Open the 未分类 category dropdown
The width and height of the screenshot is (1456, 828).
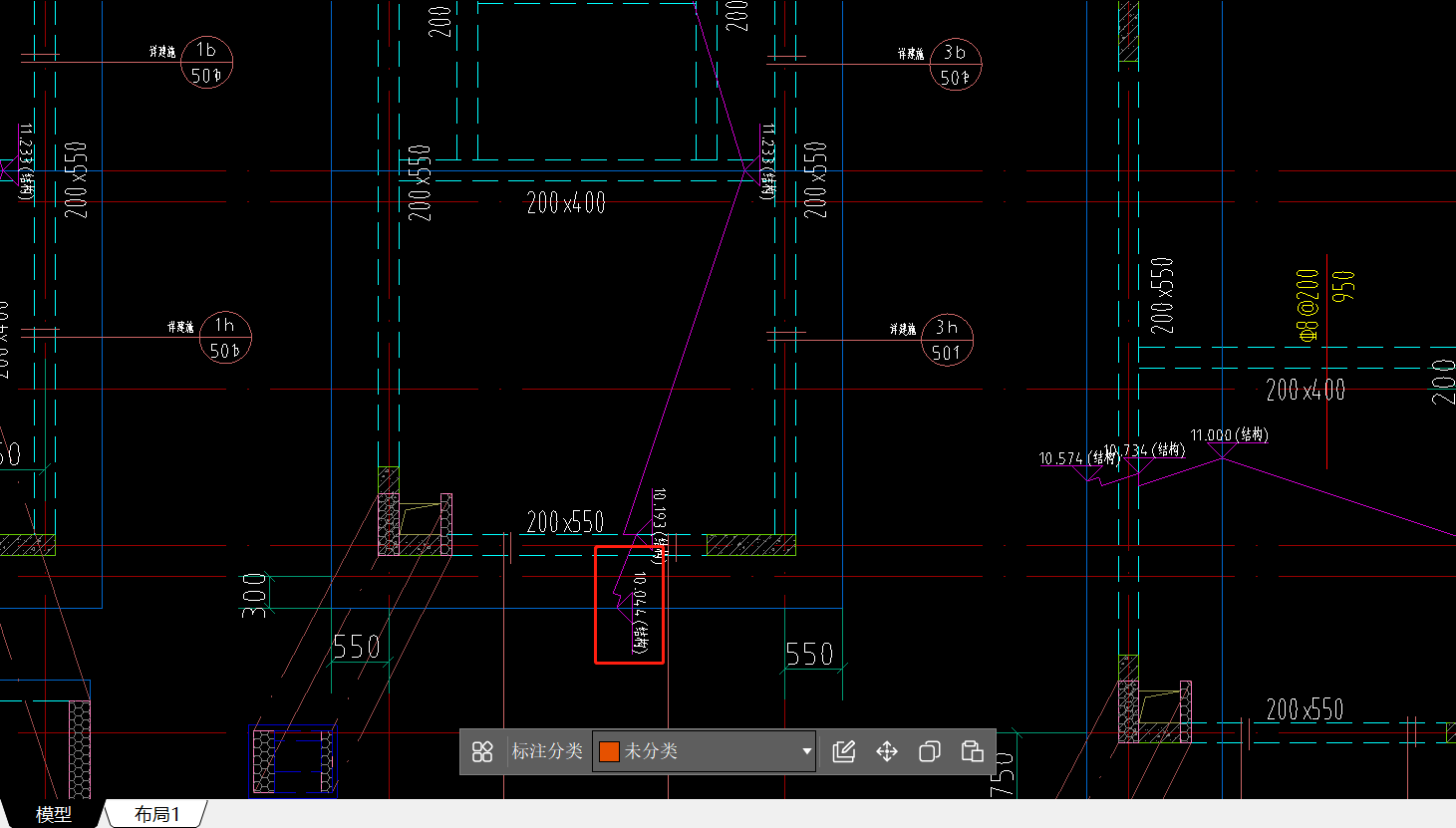(x=704, y=751)
